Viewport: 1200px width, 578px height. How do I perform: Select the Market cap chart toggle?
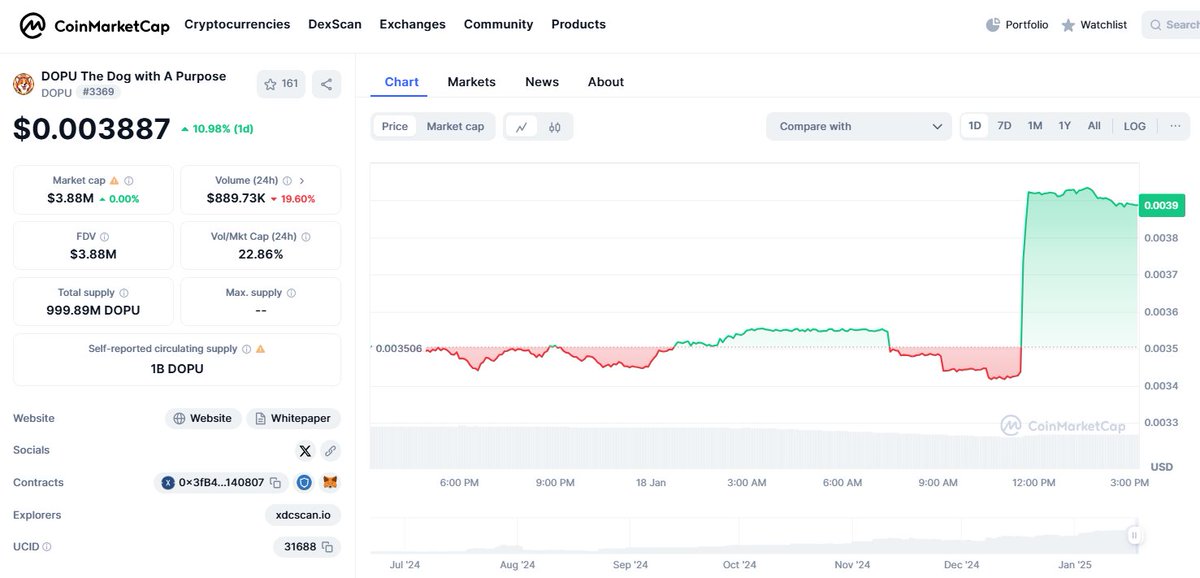455,126
